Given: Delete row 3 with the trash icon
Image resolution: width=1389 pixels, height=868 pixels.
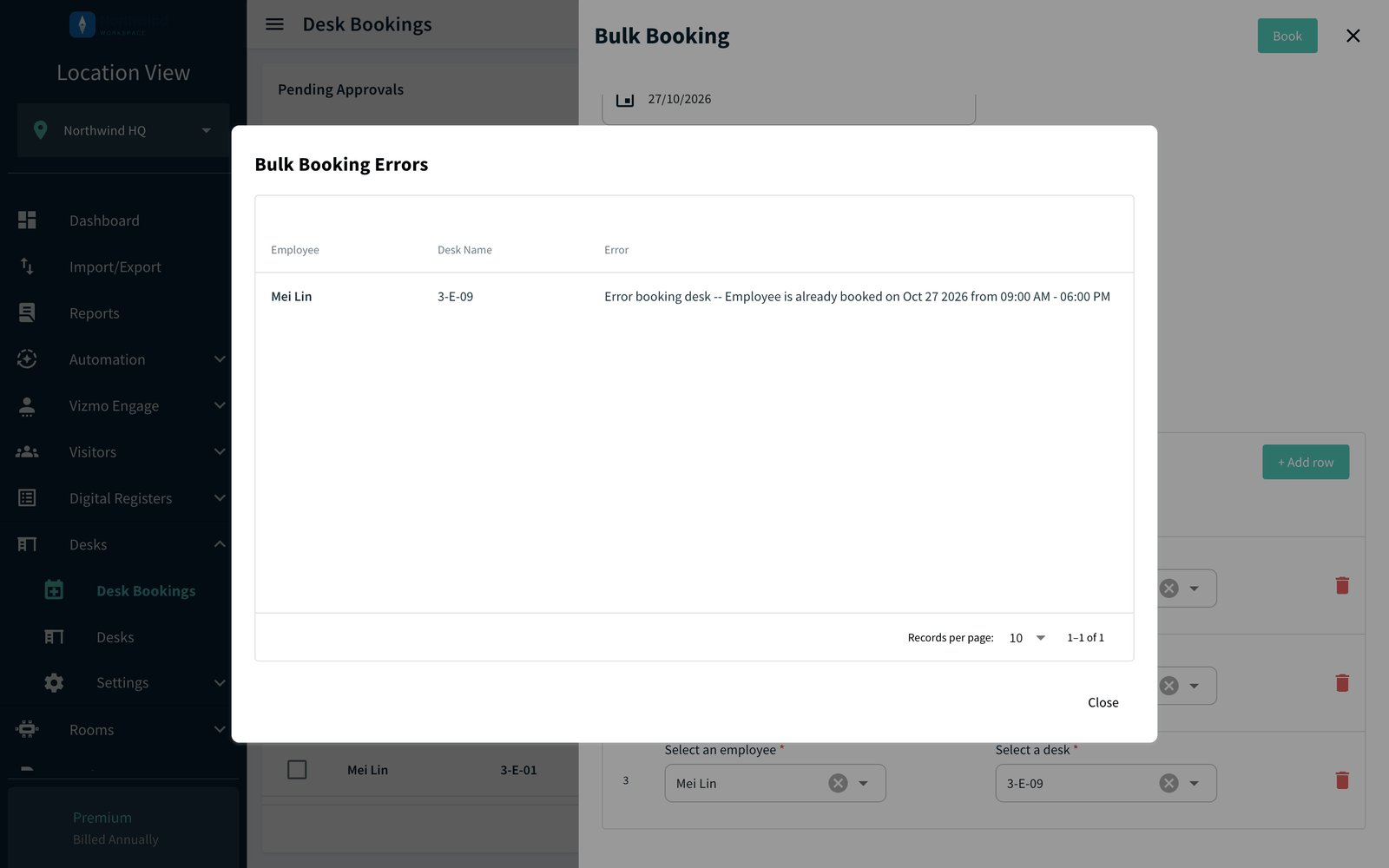Looking at the screenshot, I should (x=1342, y=780).
